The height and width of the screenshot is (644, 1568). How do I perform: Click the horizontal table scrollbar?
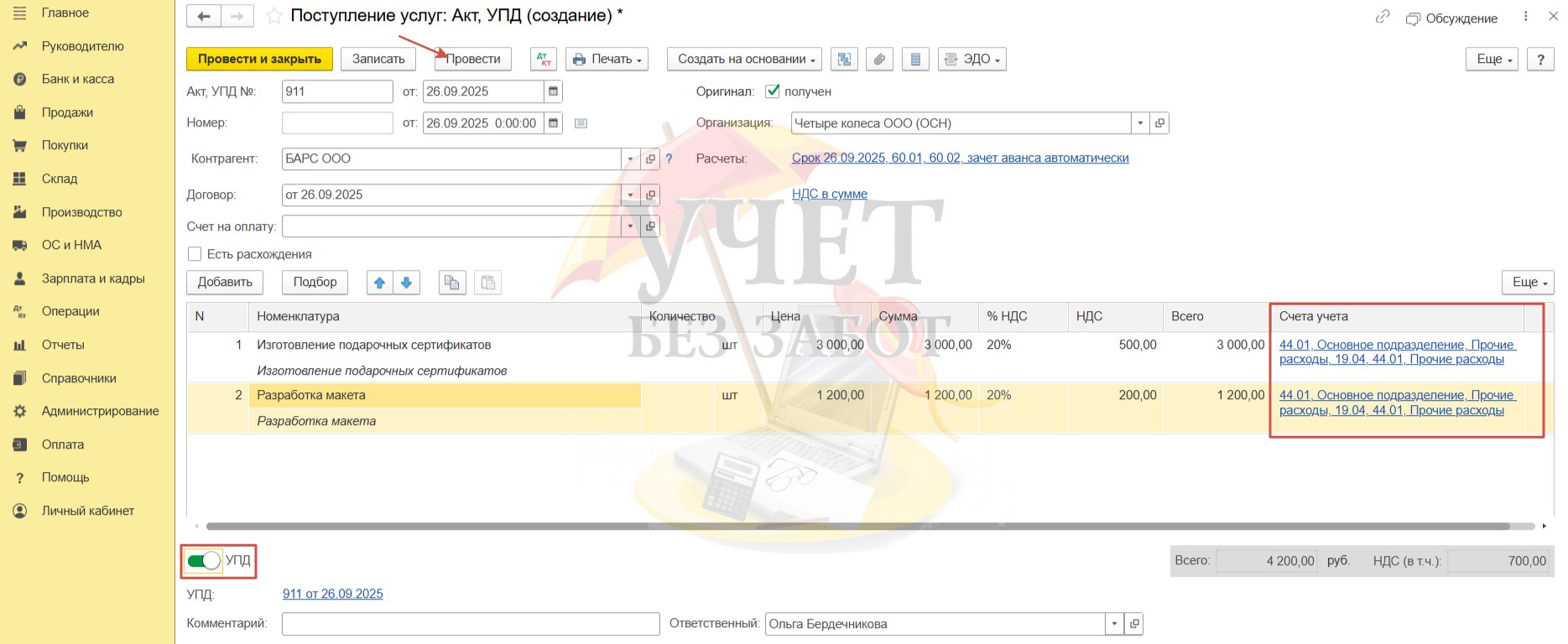pyautogui.click(x=856, y=527)
